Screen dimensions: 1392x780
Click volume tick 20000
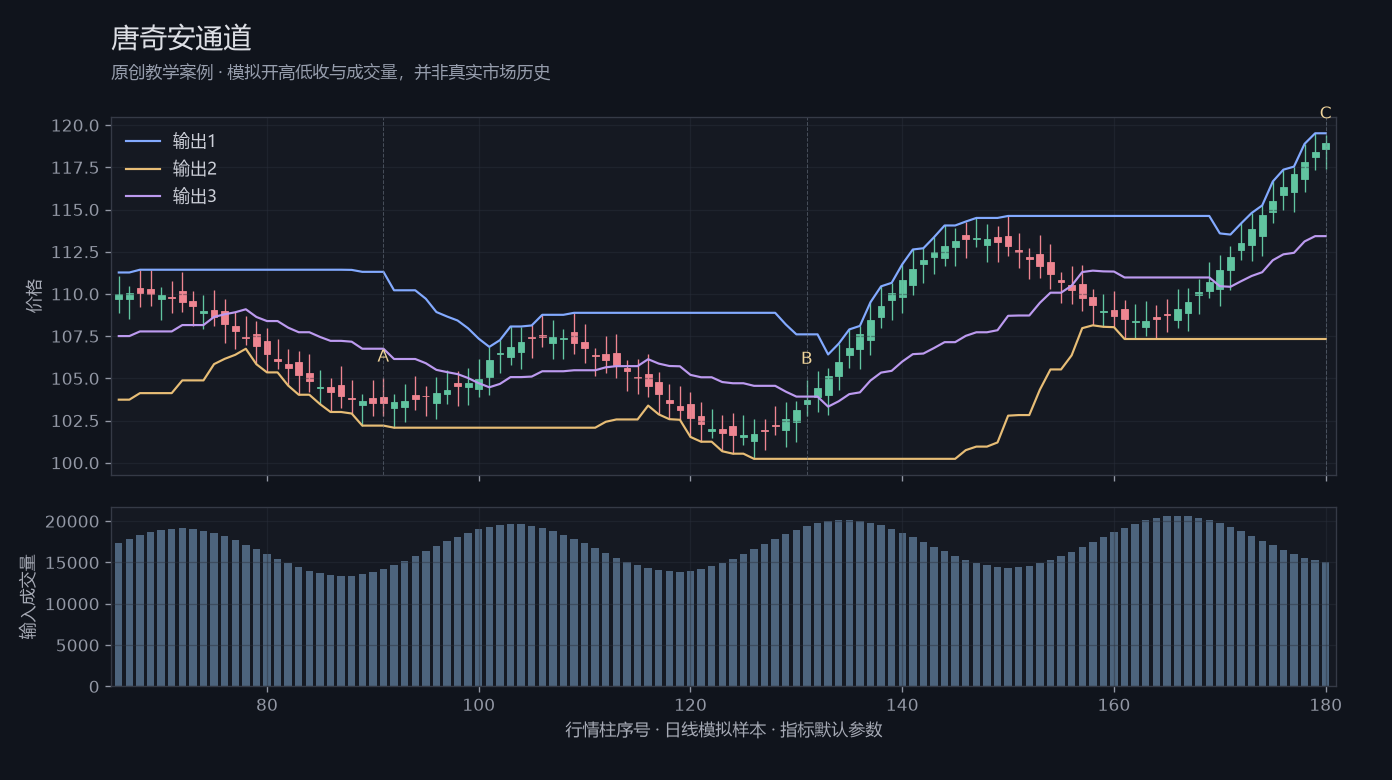coord(73,522)
